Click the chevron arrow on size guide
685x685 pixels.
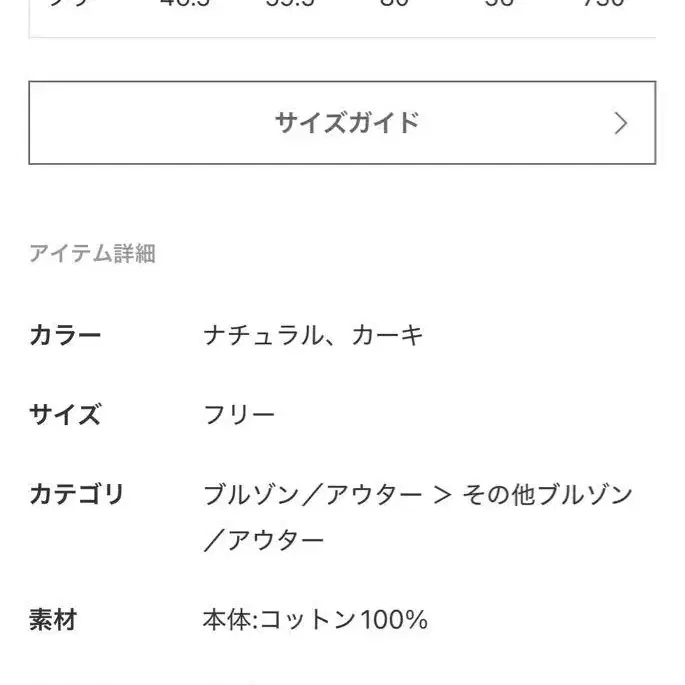[621, 123]
